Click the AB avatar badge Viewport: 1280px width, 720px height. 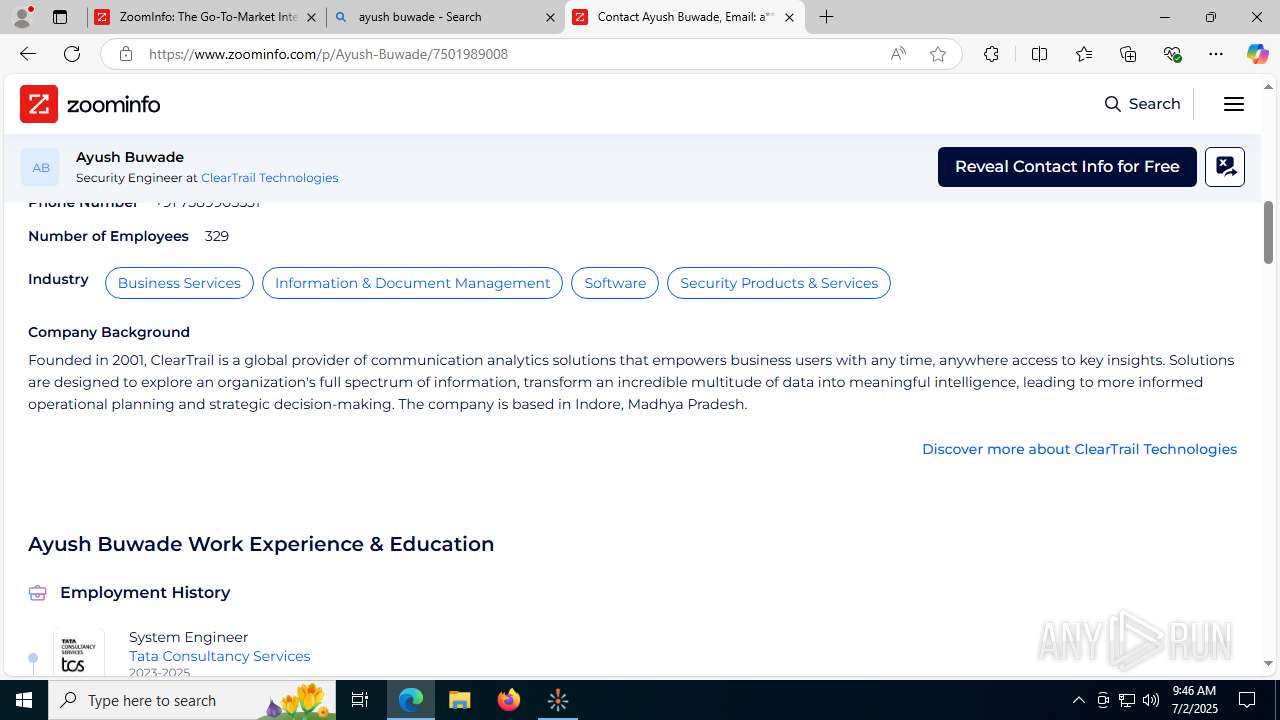tap(40, 167)
